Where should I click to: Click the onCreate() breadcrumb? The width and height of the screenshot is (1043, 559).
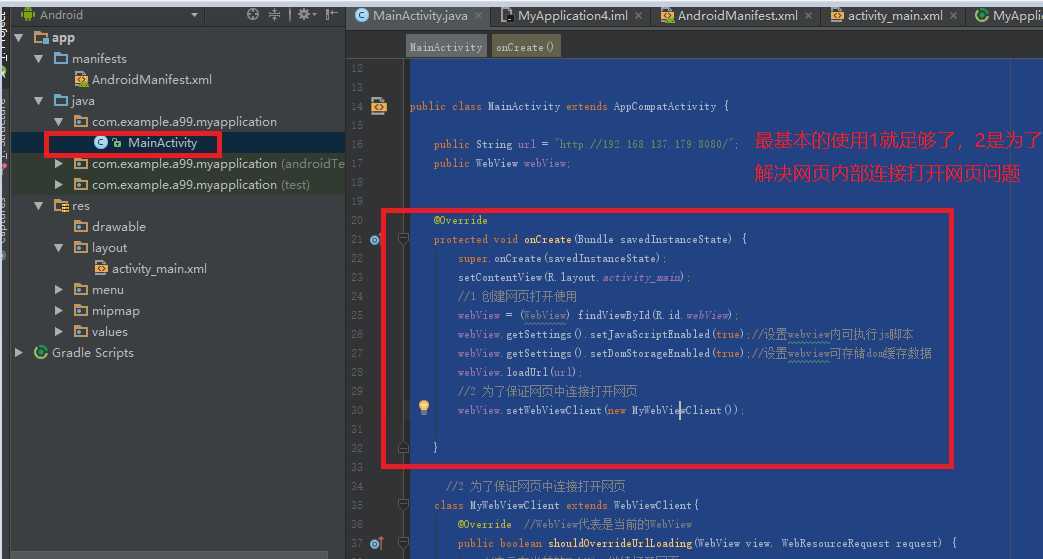(x=525, y=47)
